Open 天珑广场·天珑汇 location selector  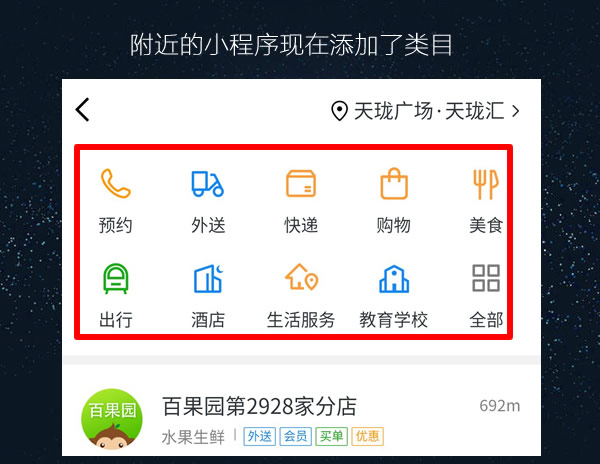click(x=426, y=111)
